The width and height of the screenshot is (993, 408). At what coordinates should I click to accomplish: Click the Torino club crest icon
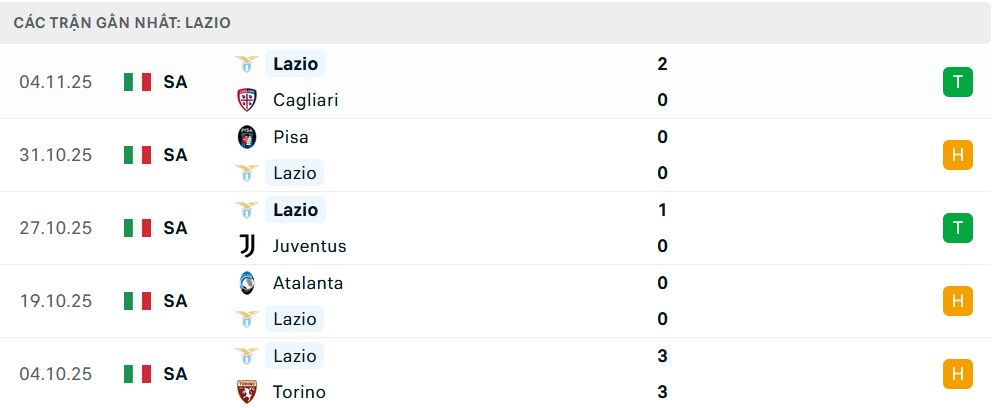click(246, 392)
